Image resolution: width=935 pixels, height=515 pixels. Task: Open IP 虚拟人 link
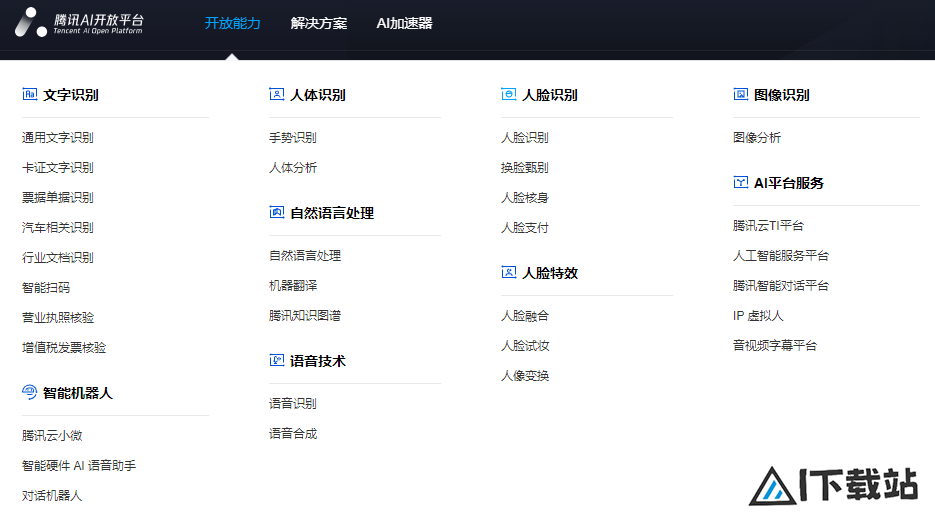758,316
